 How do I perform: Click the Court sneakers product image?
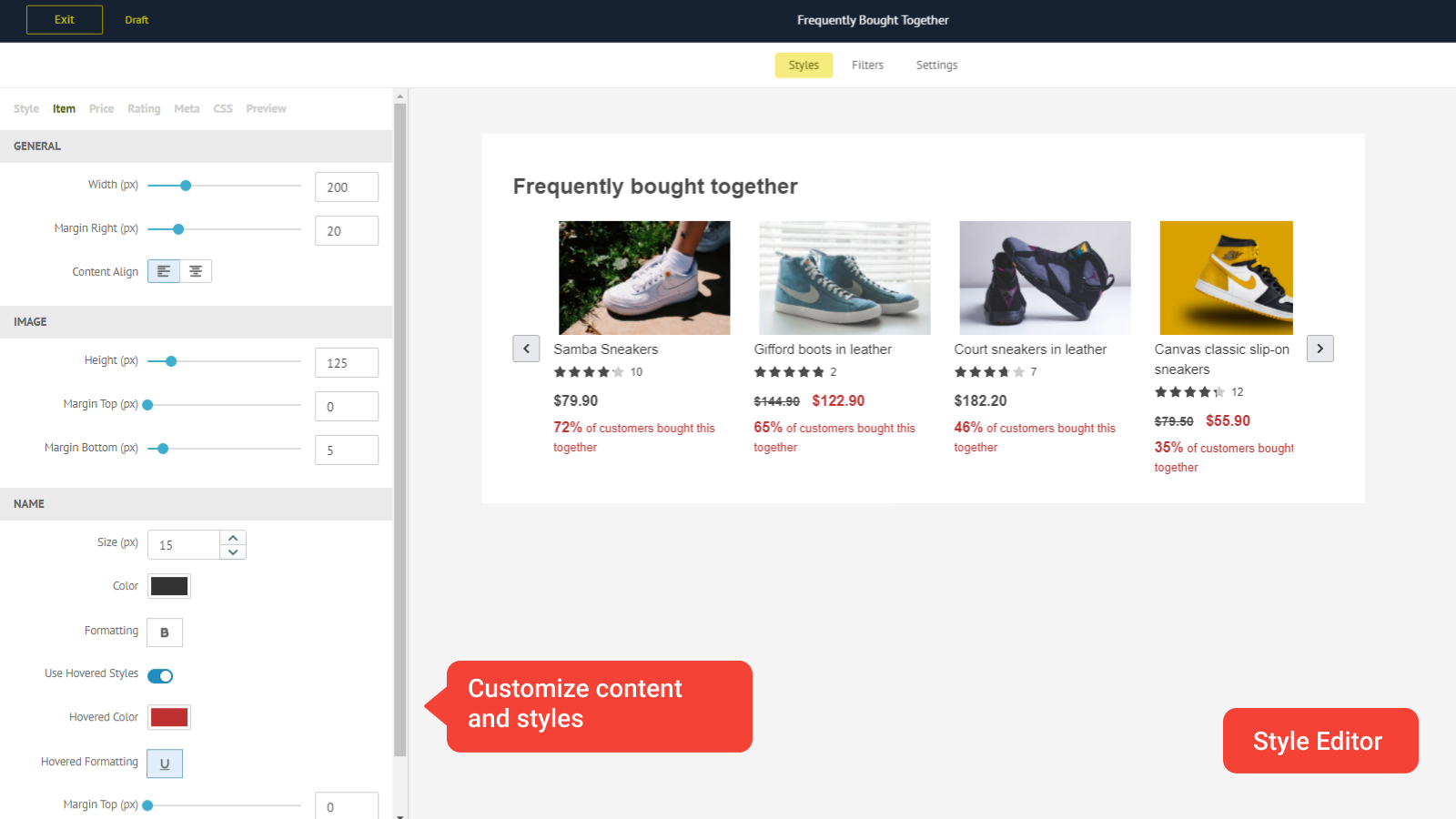(x=1045, y=278)
